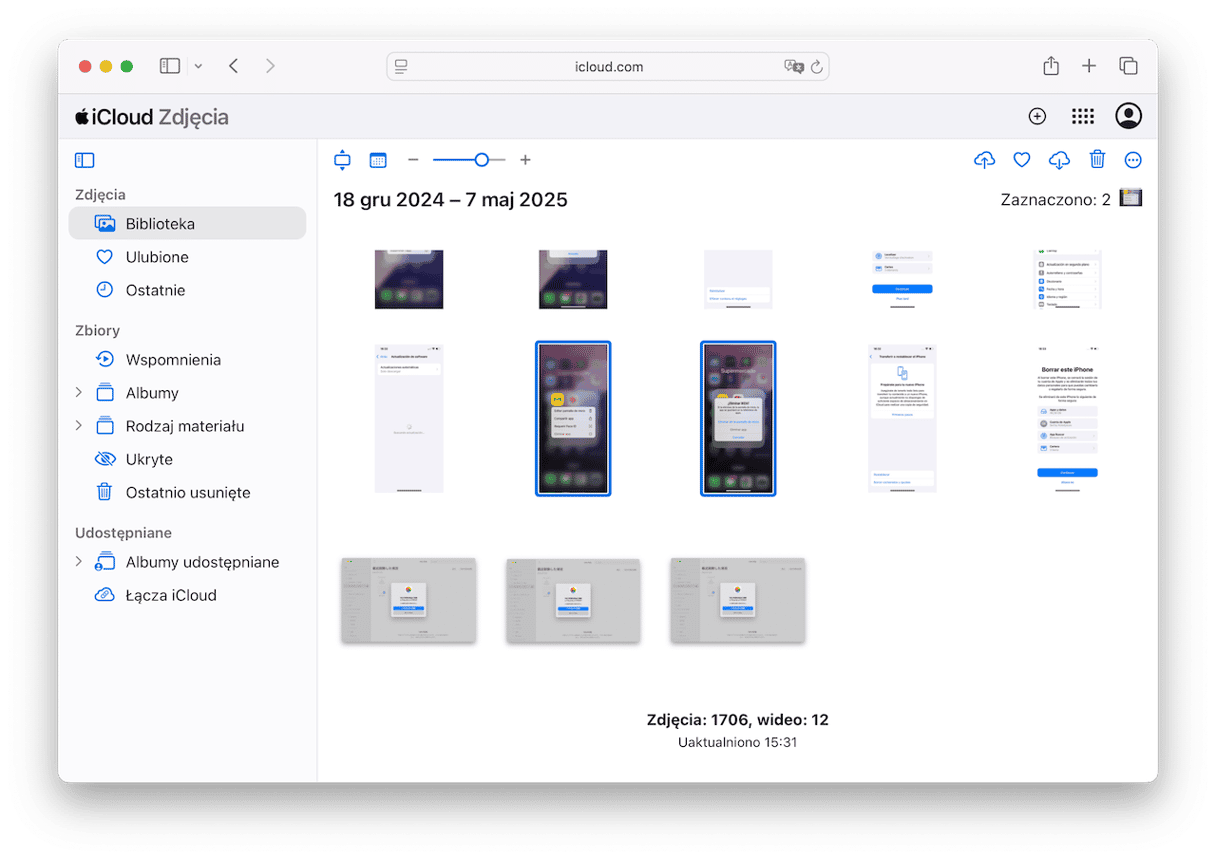
Task: Click the thumbnail zoom slider handle
Action: coord(482,160)
